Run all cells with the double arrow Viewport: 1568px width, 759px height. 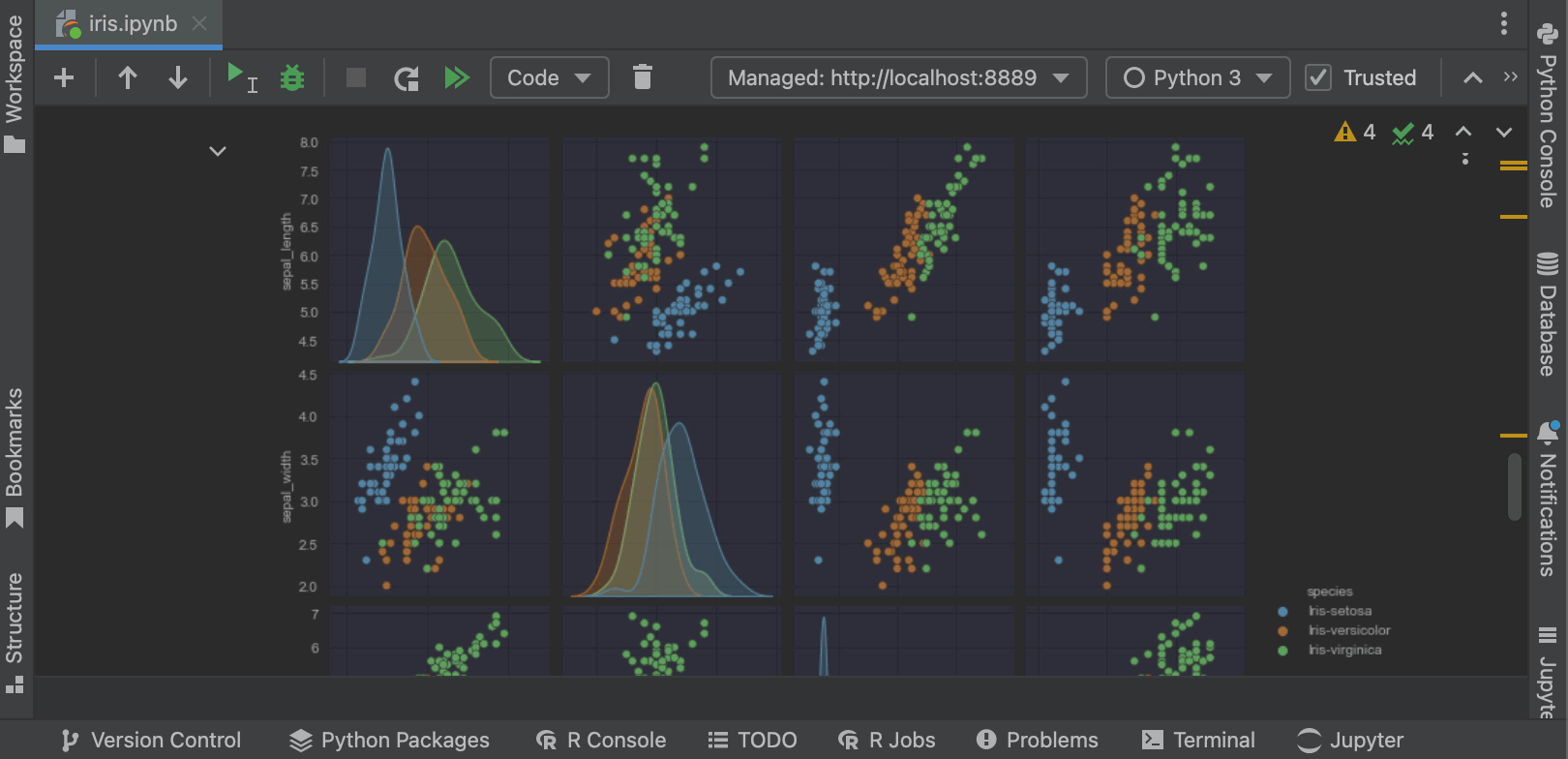pos(457,77)
